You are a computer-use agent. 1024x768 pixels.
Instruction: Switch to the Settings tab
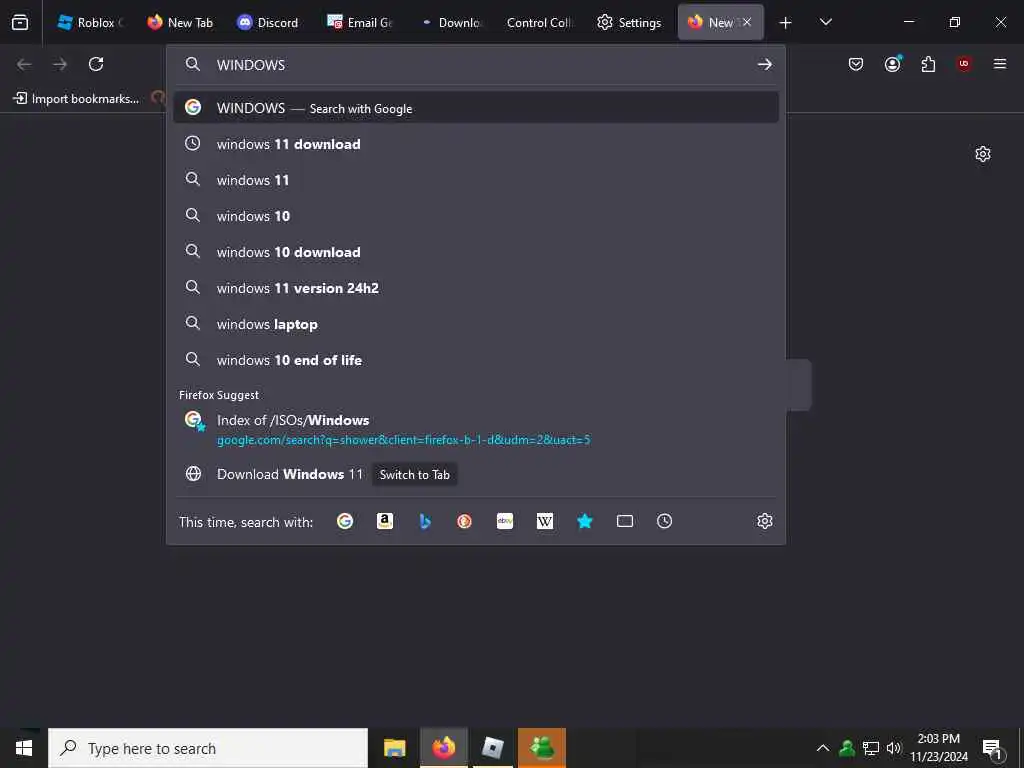pyautogui.click(x=629, y=22)
